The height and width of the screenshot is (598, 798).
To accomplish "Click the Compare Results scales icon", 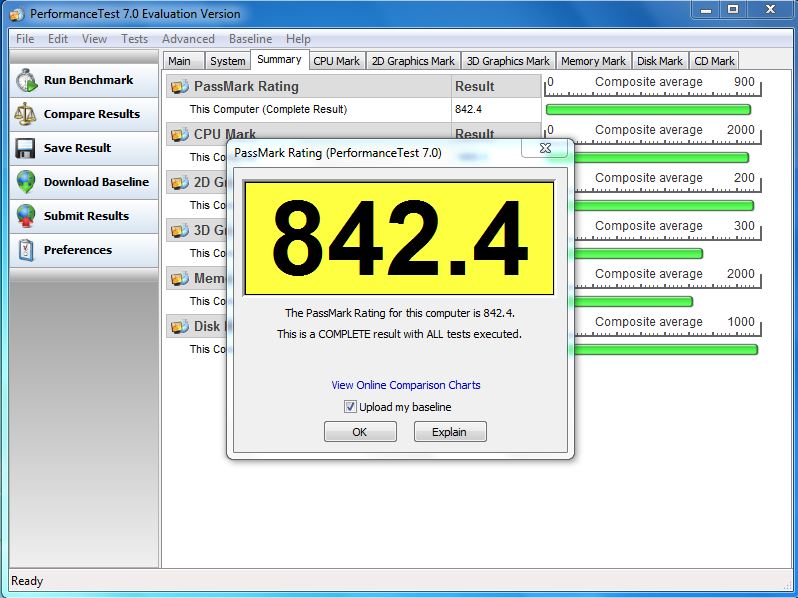I will 26,115.
